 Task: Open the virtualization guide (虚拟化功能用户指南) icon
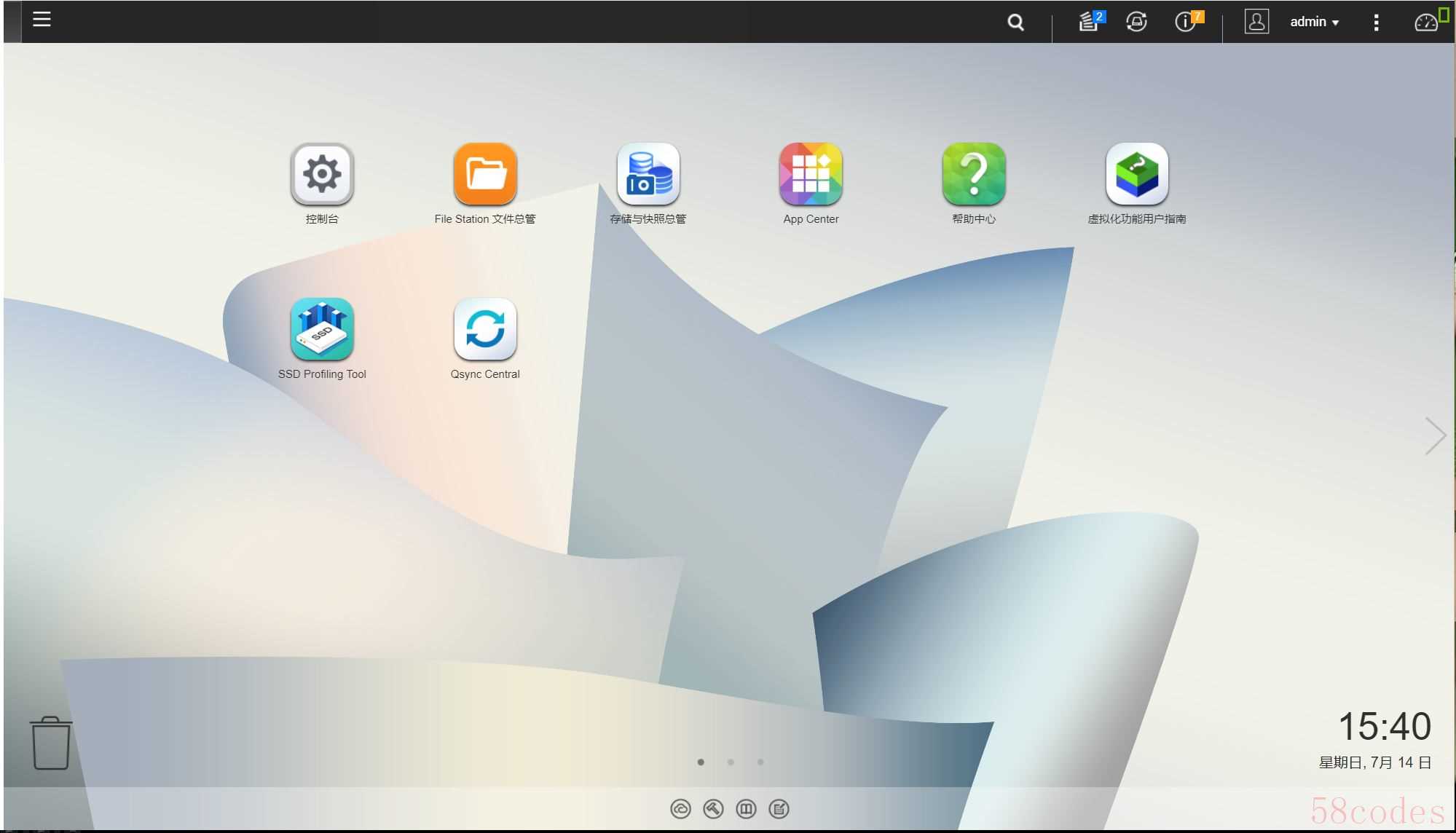click(1137, 175)
